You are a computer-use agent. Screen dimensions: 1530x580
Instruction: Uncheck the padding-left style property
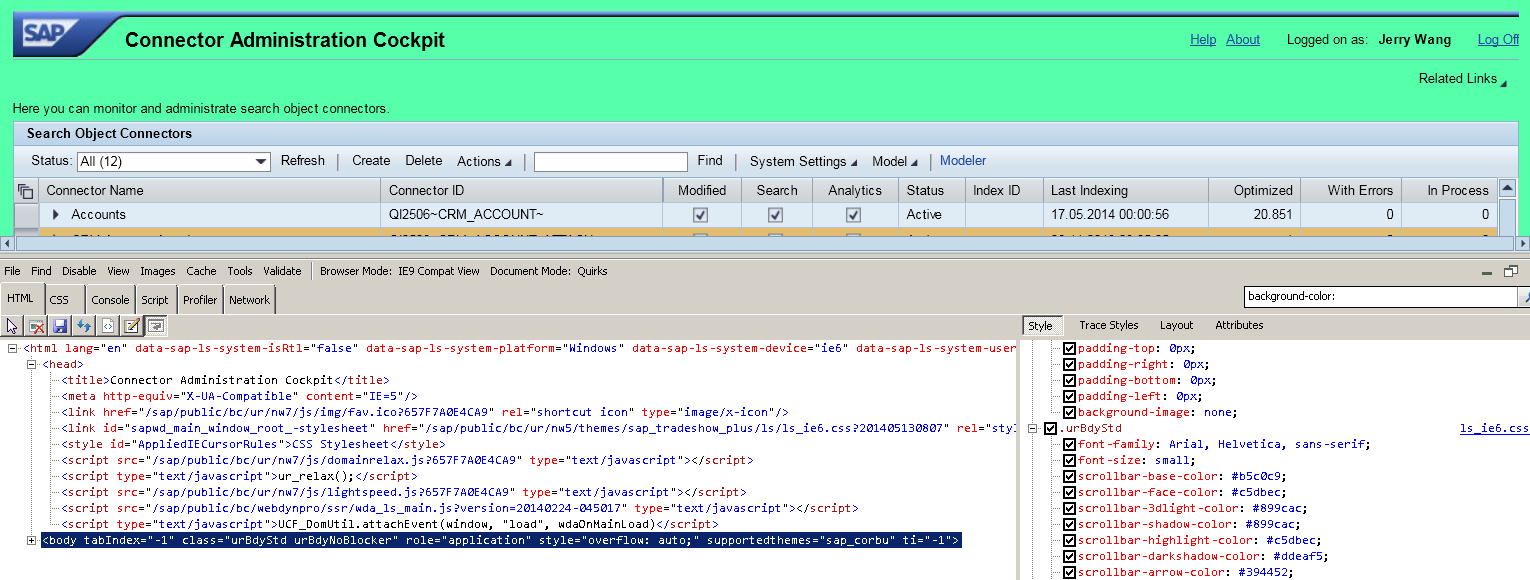pyautogui.click(x=1069, y=396)
